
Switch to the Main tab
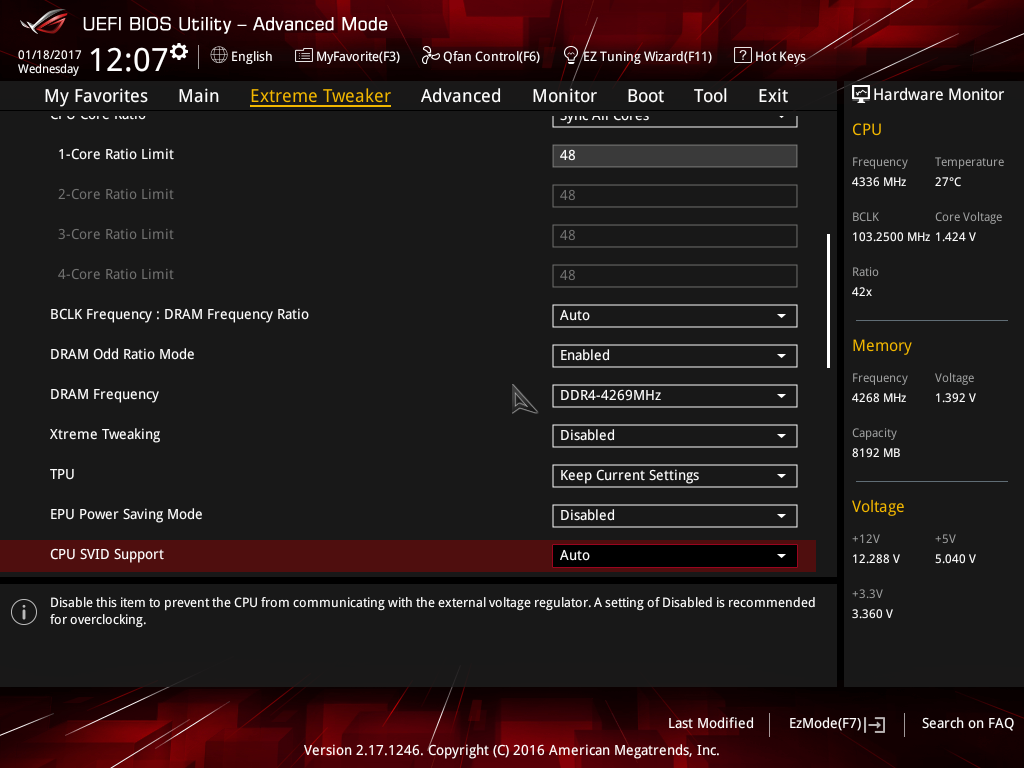(x=199, y=96)
